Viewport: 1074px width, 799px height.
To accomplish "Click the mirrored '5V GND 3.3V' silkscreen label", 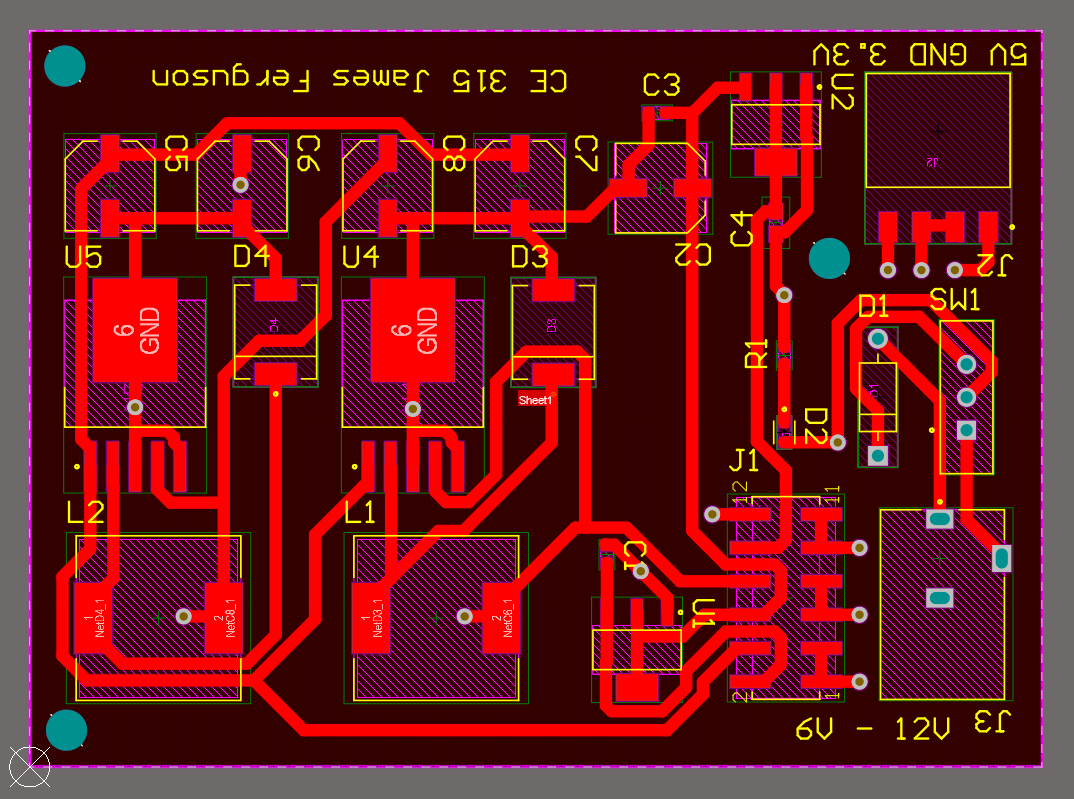I will click(x=920, y=54).
